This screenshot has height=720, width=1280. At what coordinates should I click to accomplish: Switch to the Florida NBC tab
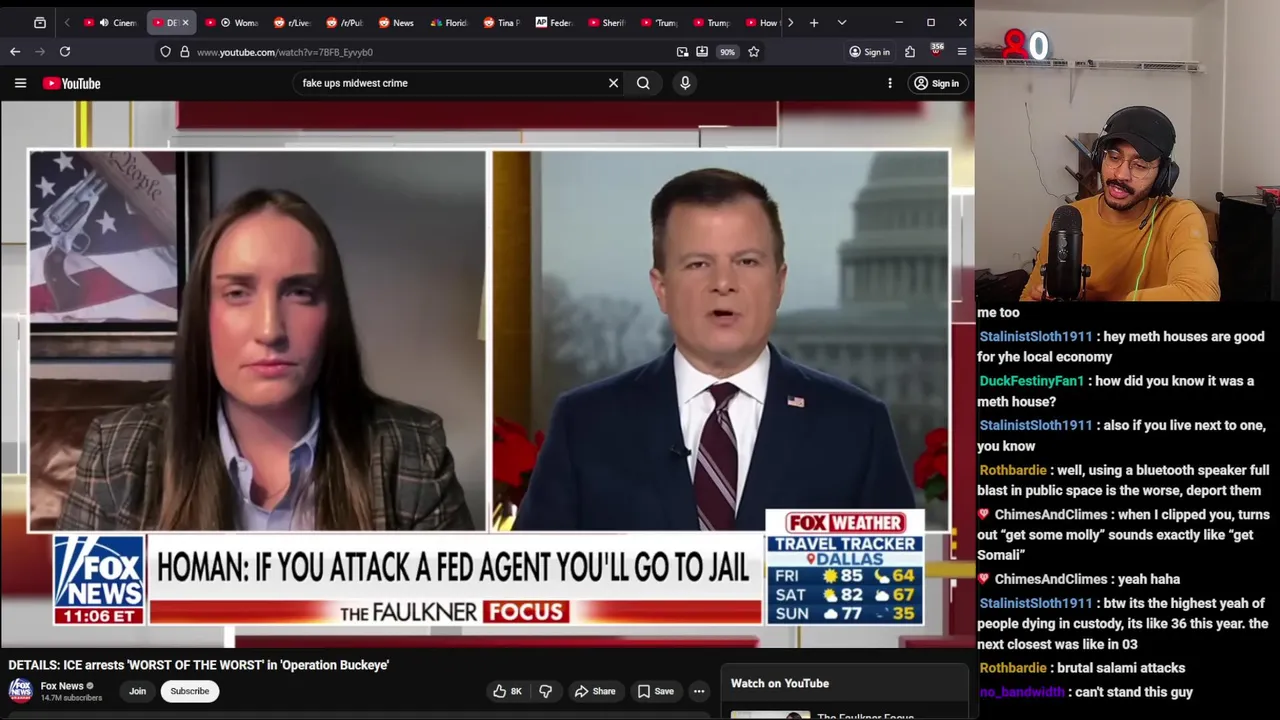(449, 22)
